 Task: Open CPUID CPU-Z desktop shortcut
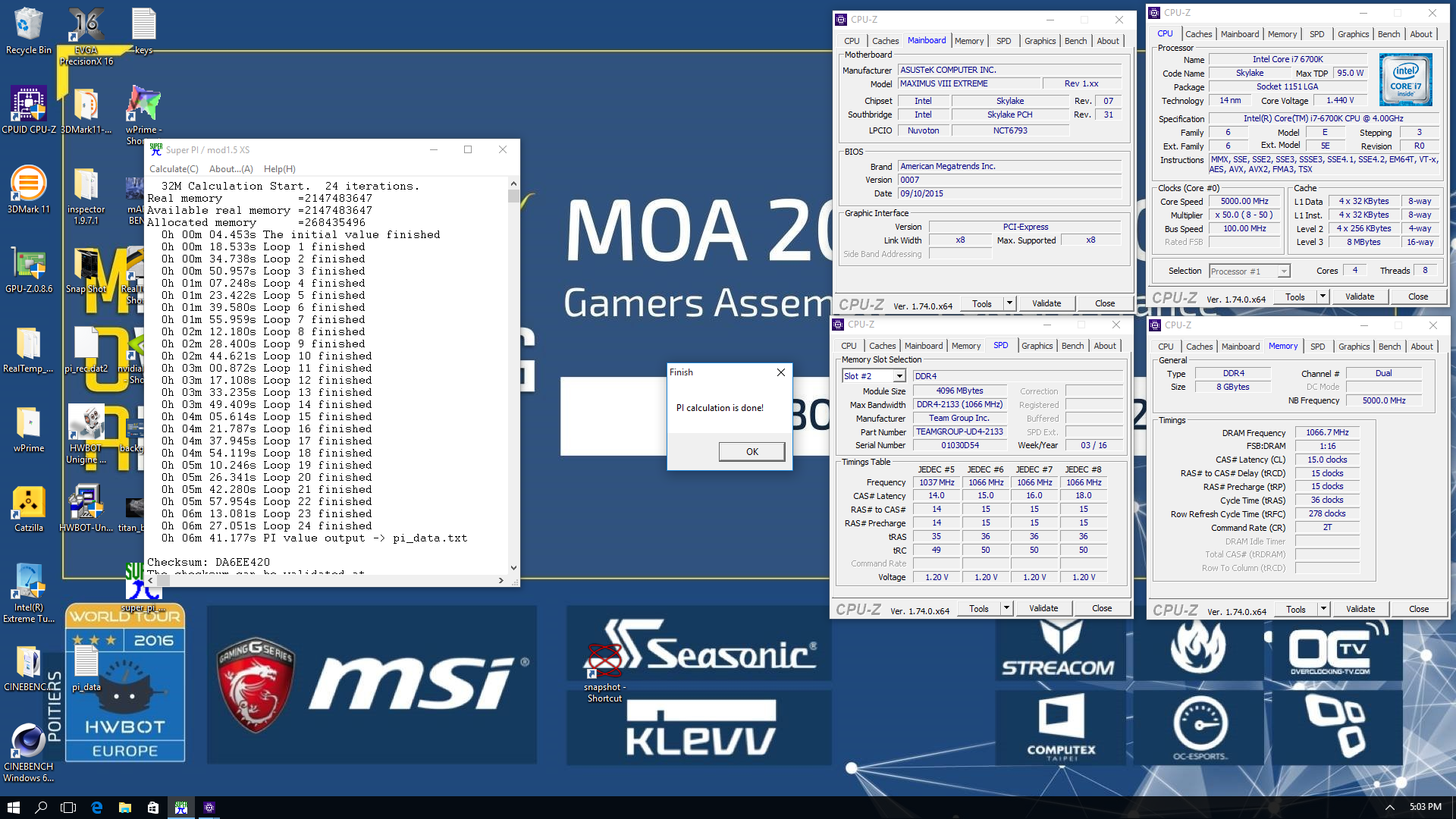tap(28, 110)
